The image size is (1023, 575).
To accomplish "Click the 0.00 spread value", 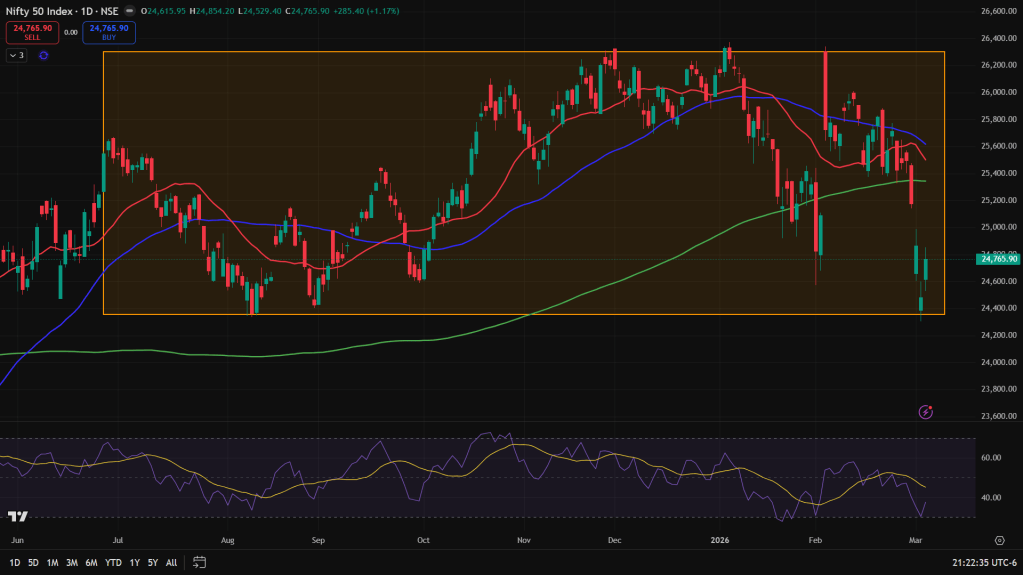I will tap(70, 33).
